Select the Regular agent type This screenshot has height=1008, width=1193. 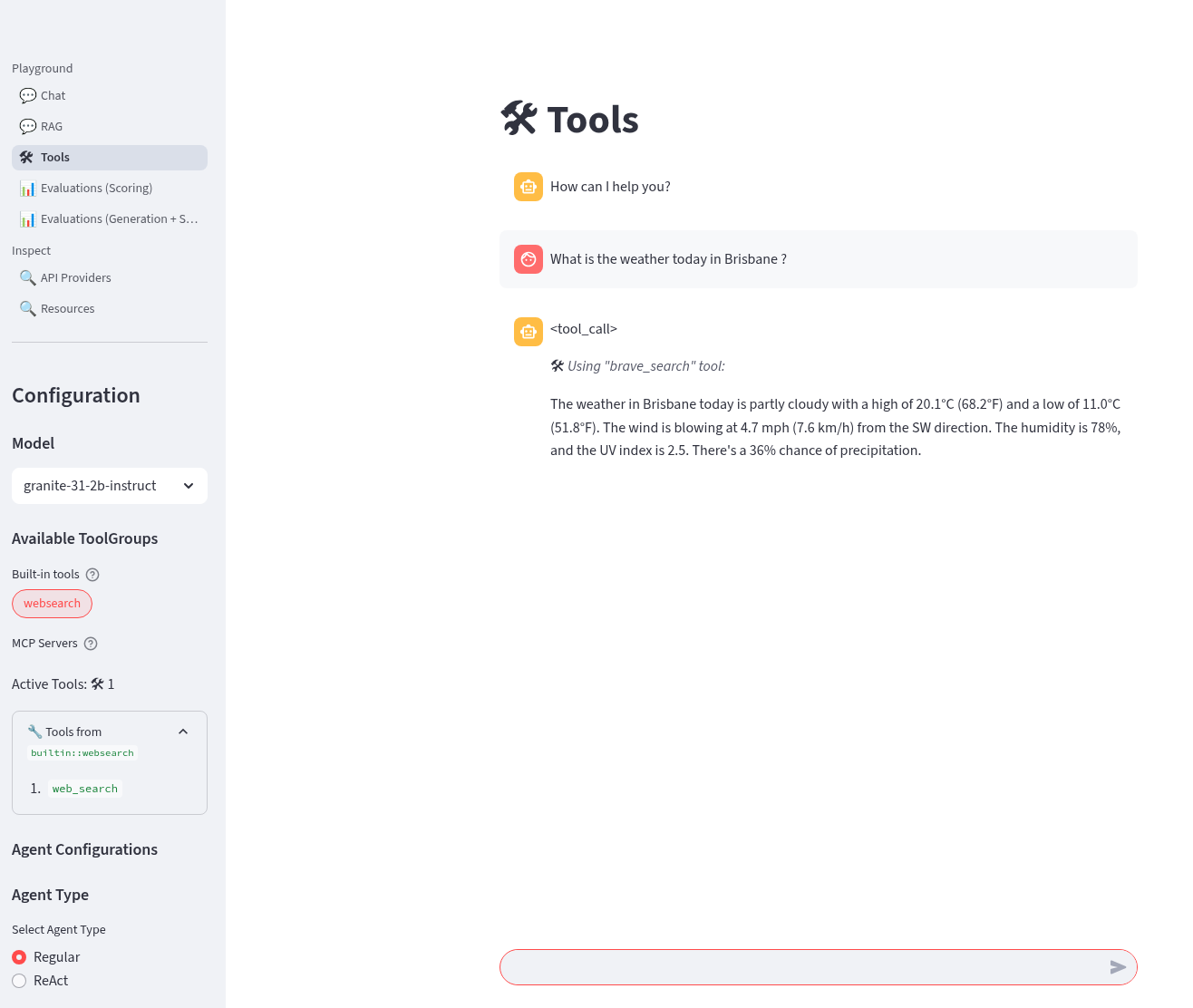[x=46, y=957]
